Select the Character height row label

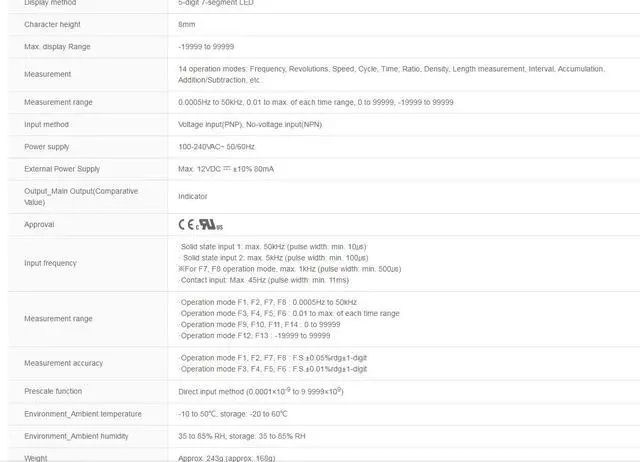pyautogui.click(x=52, y=24)
